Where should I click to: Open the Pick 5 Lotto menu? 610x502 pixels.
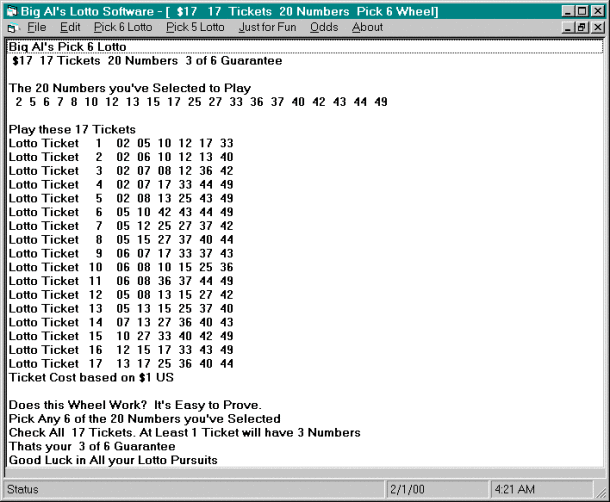(195, 27)
